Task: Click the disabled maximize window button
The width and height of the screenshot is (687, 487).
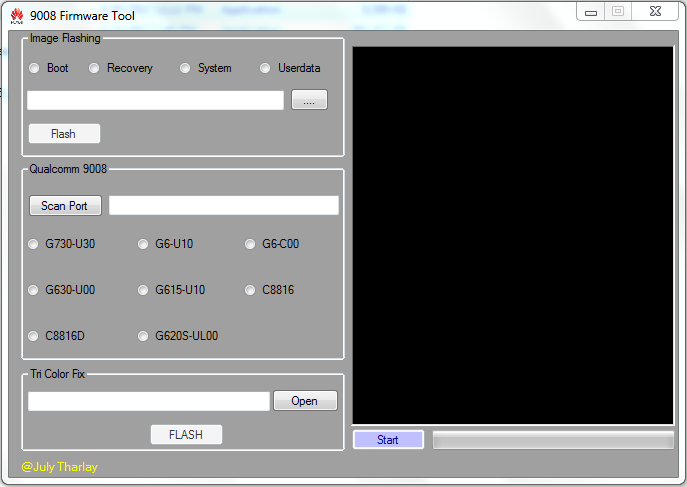Action: 618,12
